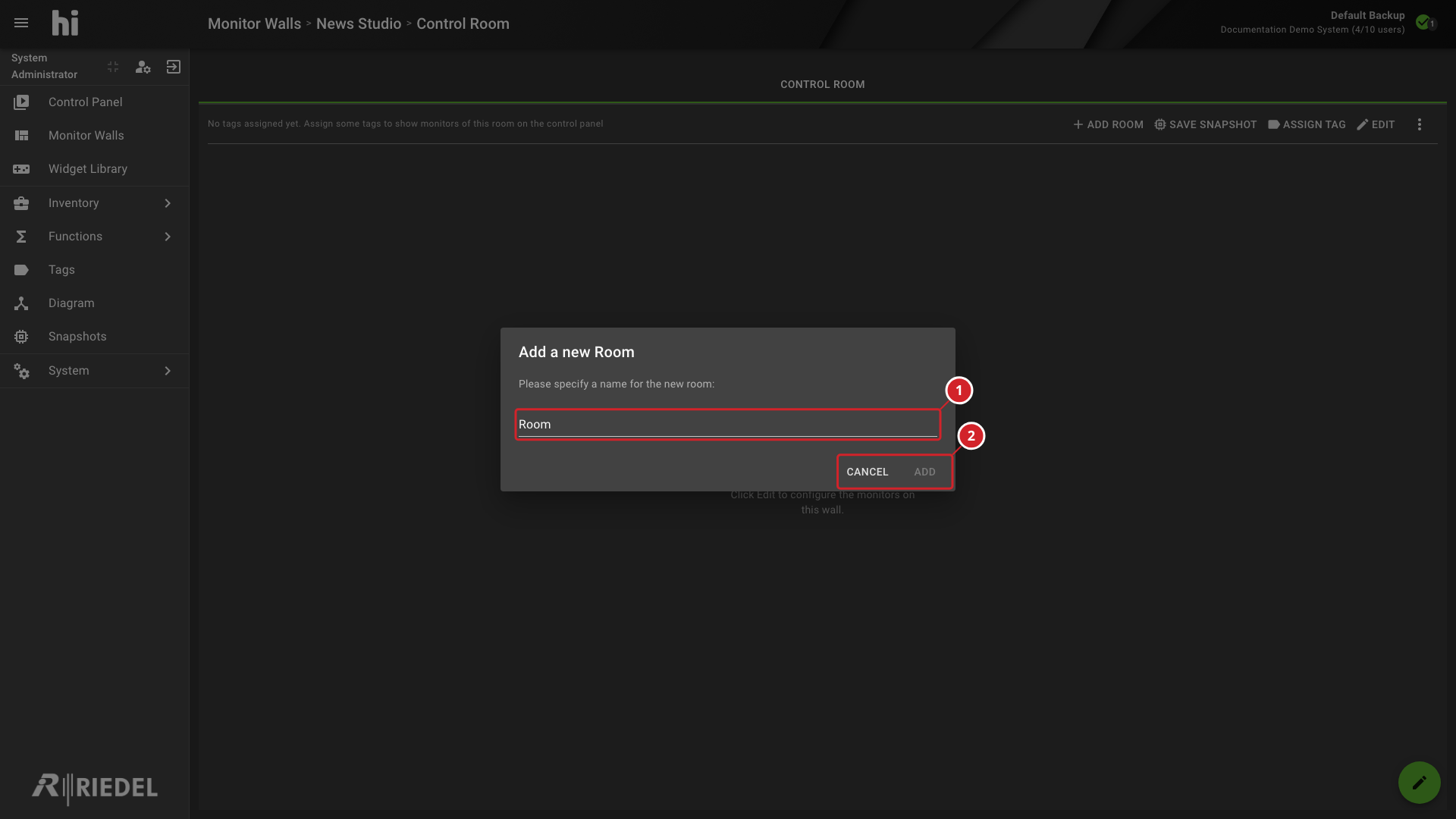Expand the Functions submenu chevron
This screenshot has width=1456, height=819.
(168, 236)
